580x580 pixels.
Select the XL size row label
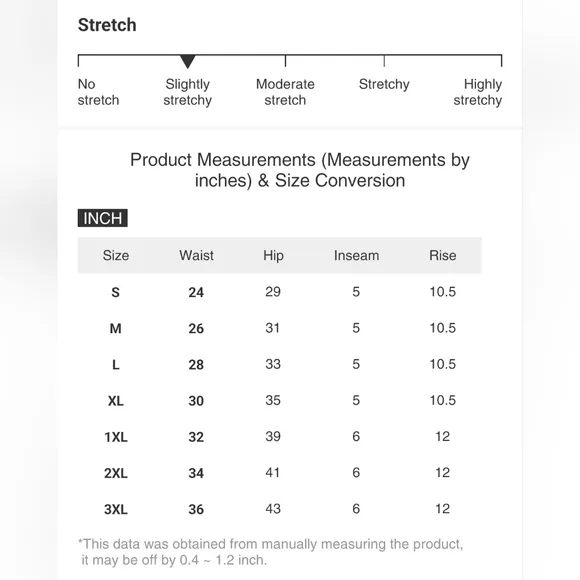(116, 401)
